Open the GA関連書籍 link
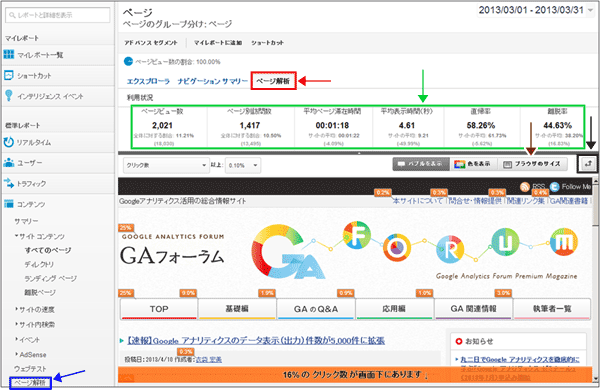 click(569, 201)
